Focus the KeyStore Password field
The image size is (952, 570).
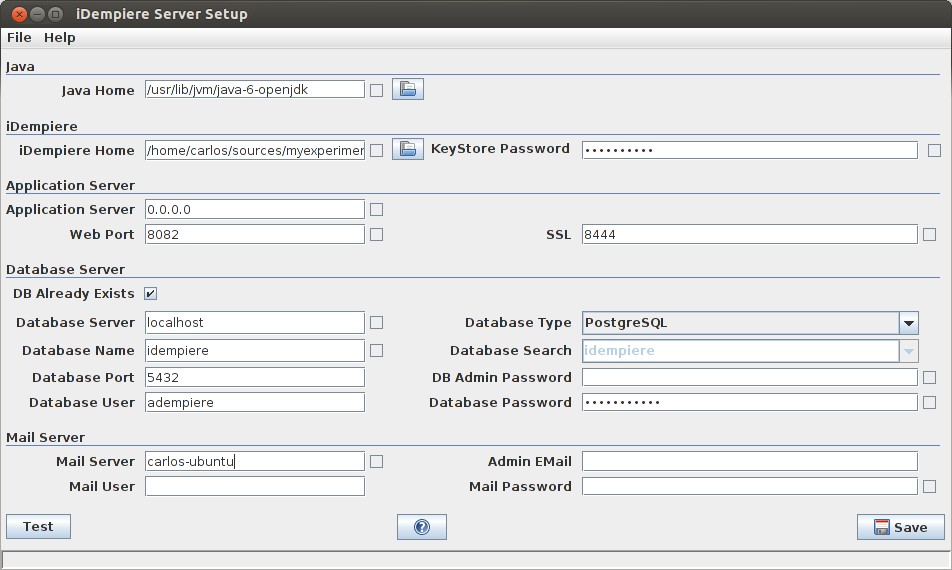point(750,150)
